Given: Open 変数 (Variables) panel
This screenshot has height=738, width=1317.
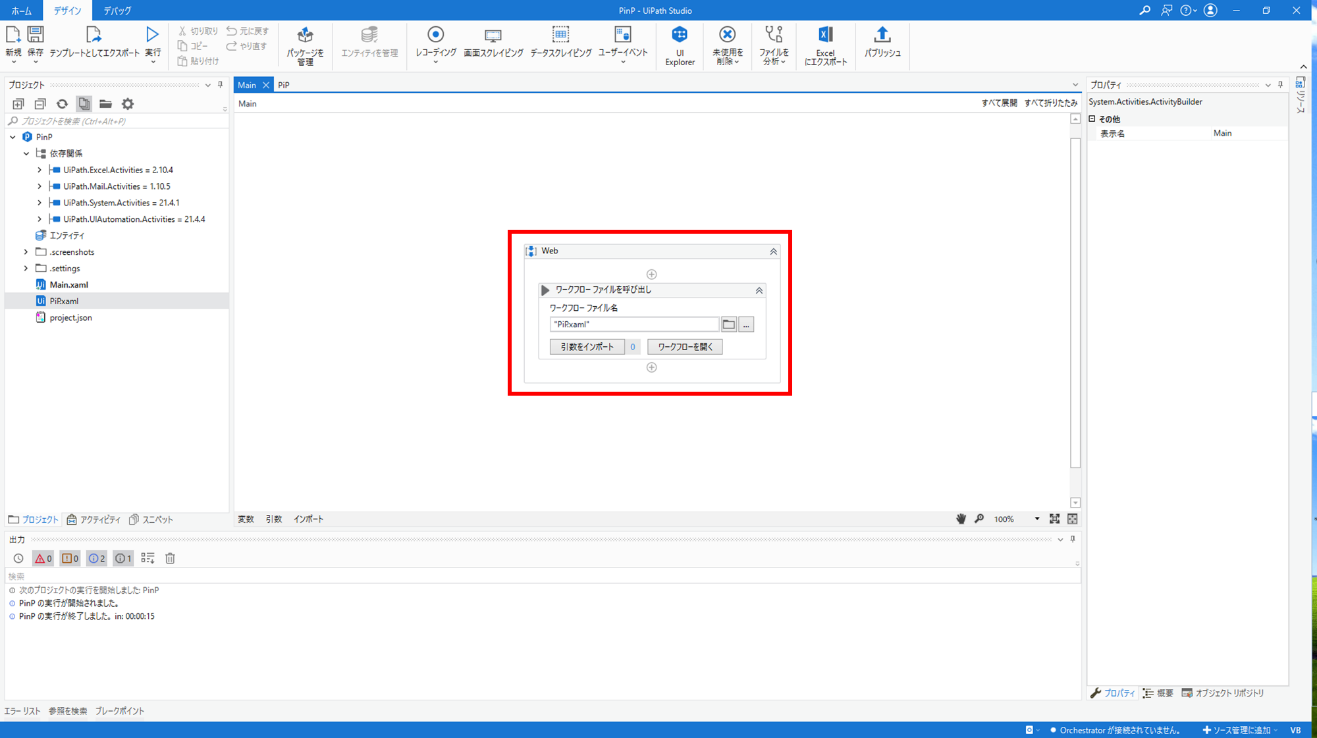Looking at the screenshot, I should point(246,520).
